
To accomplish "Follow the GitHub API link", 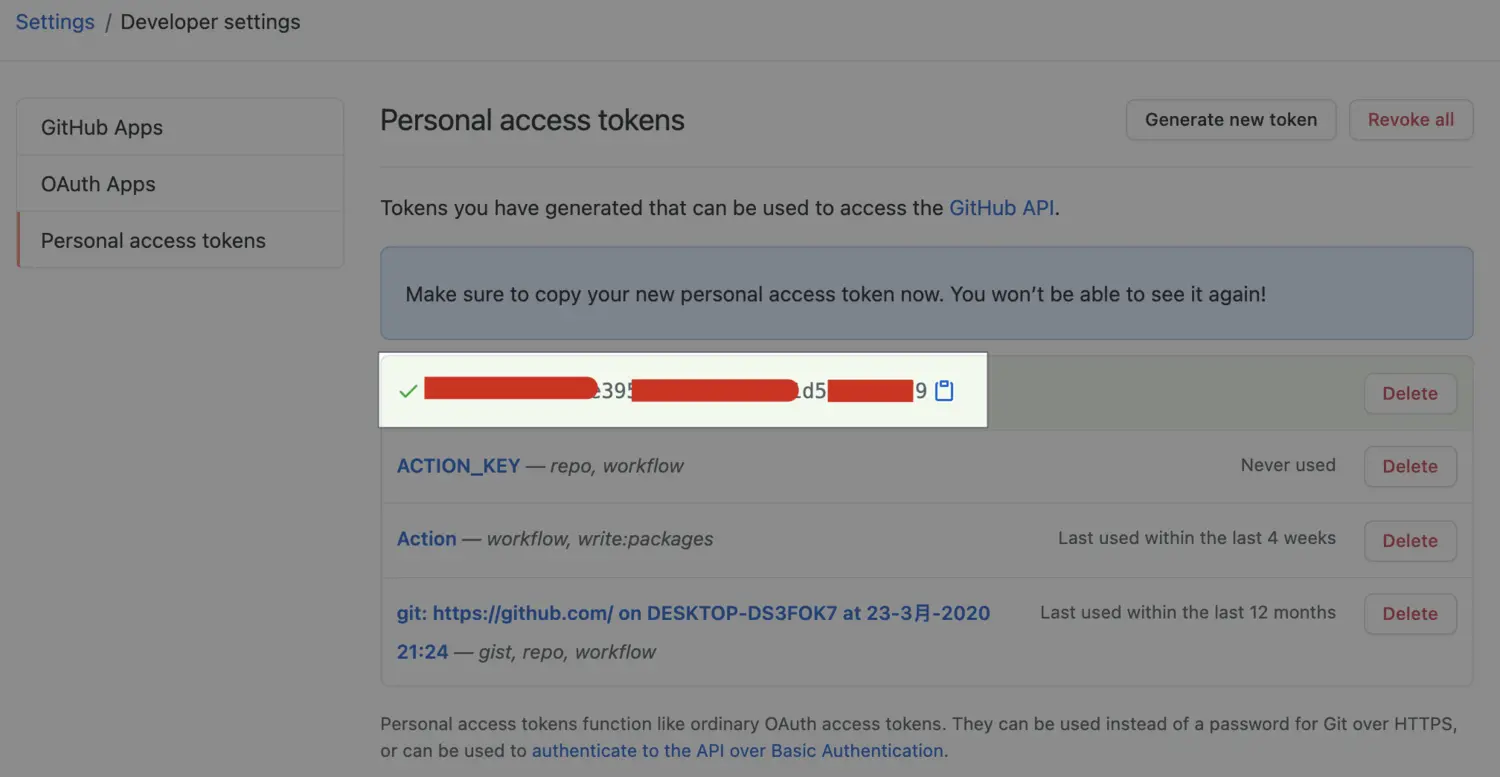I will (x=1001, y=208).
